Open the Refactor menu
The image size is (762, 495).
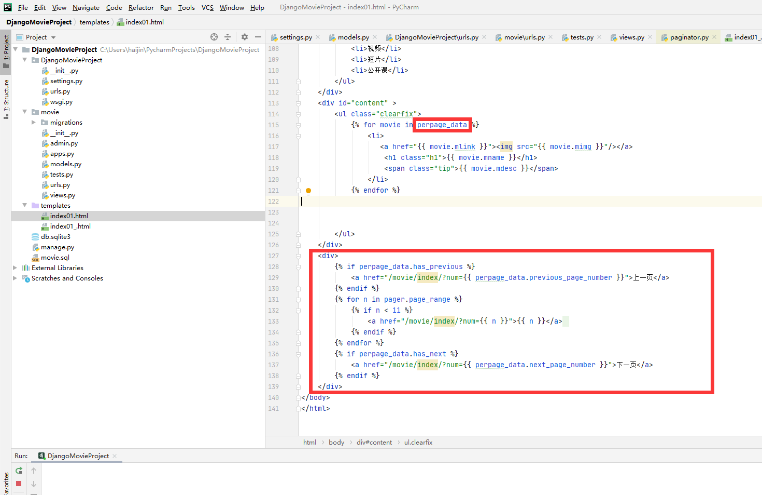point(141,7)
